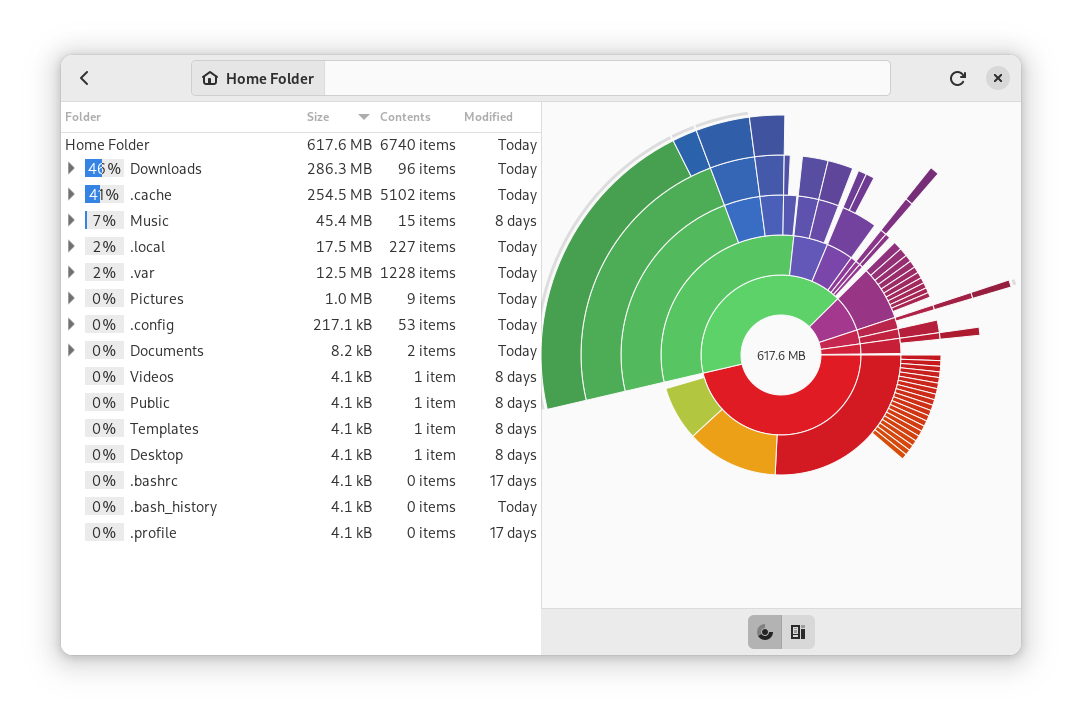1082x722 pixels.
Task: Click the Home Folder path button
Action: 259,78
